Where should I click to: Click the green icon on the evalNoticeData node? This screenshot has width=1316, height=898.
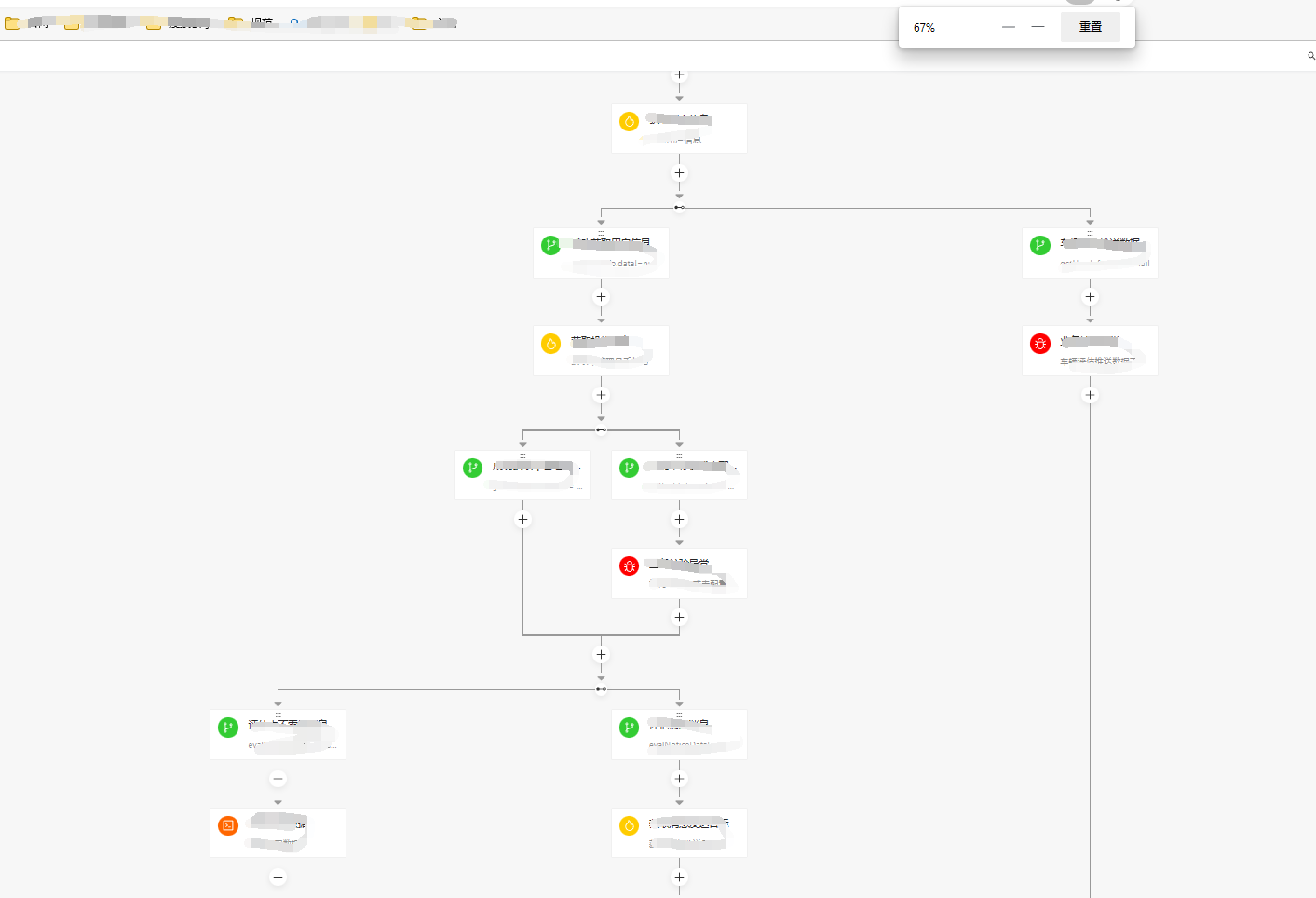pyautogui.click(x=629, y=728)
